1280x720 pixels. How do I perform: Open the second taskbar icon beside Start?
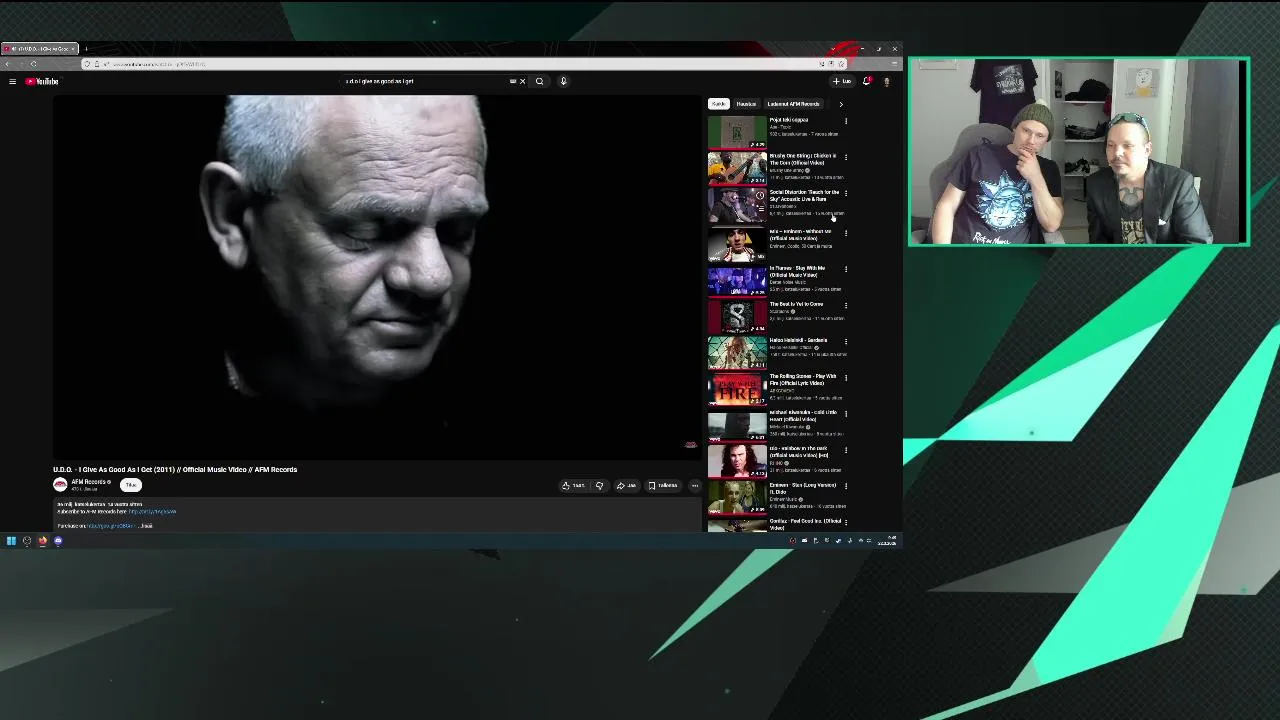27,541
